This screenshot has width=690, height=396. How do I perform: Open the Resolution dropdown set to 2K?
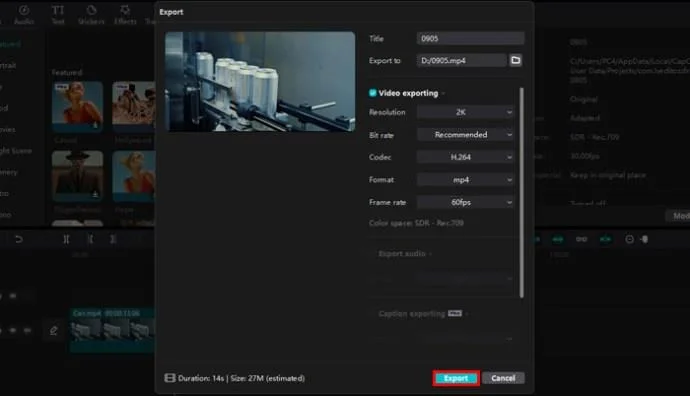[466, 112]
